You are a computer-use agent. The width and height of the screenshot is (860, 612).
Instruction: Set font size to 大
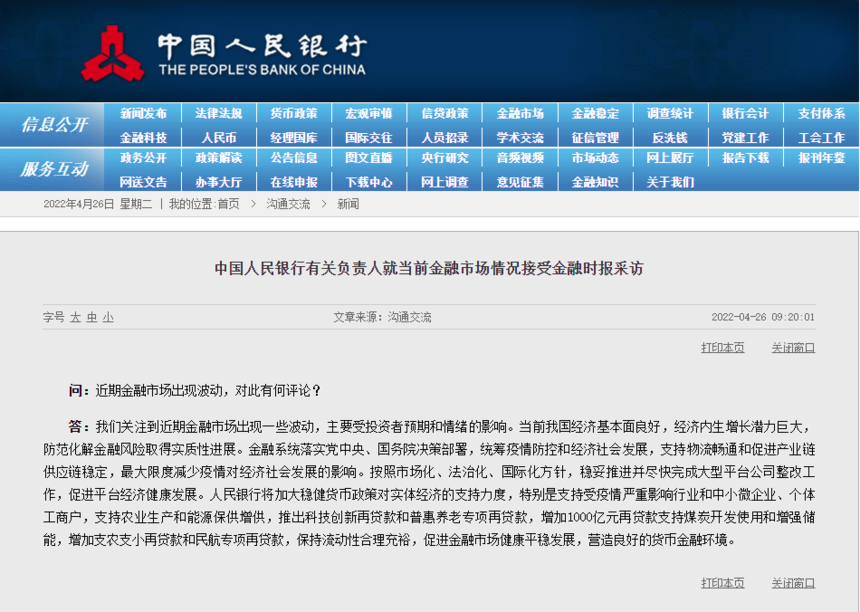[75, 317]
